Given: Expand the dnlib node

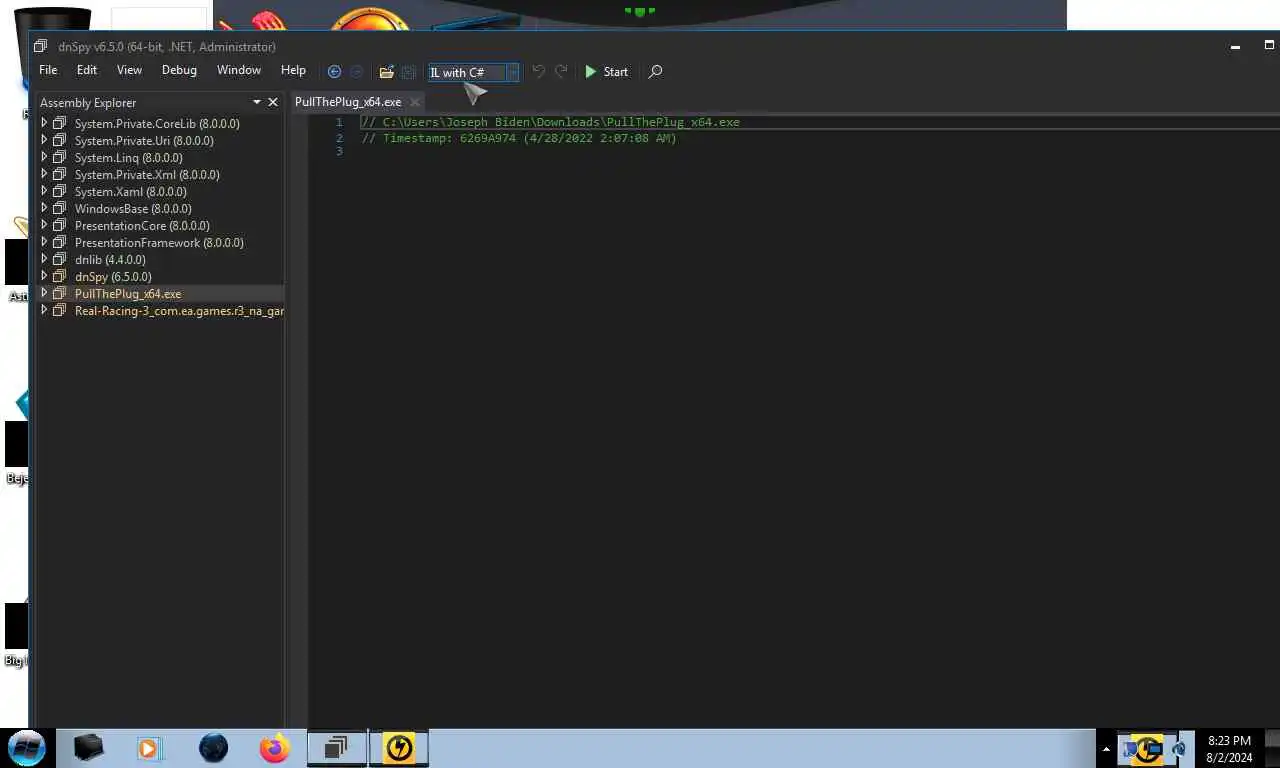Looking at the screenshot, I should pos(44,259).
